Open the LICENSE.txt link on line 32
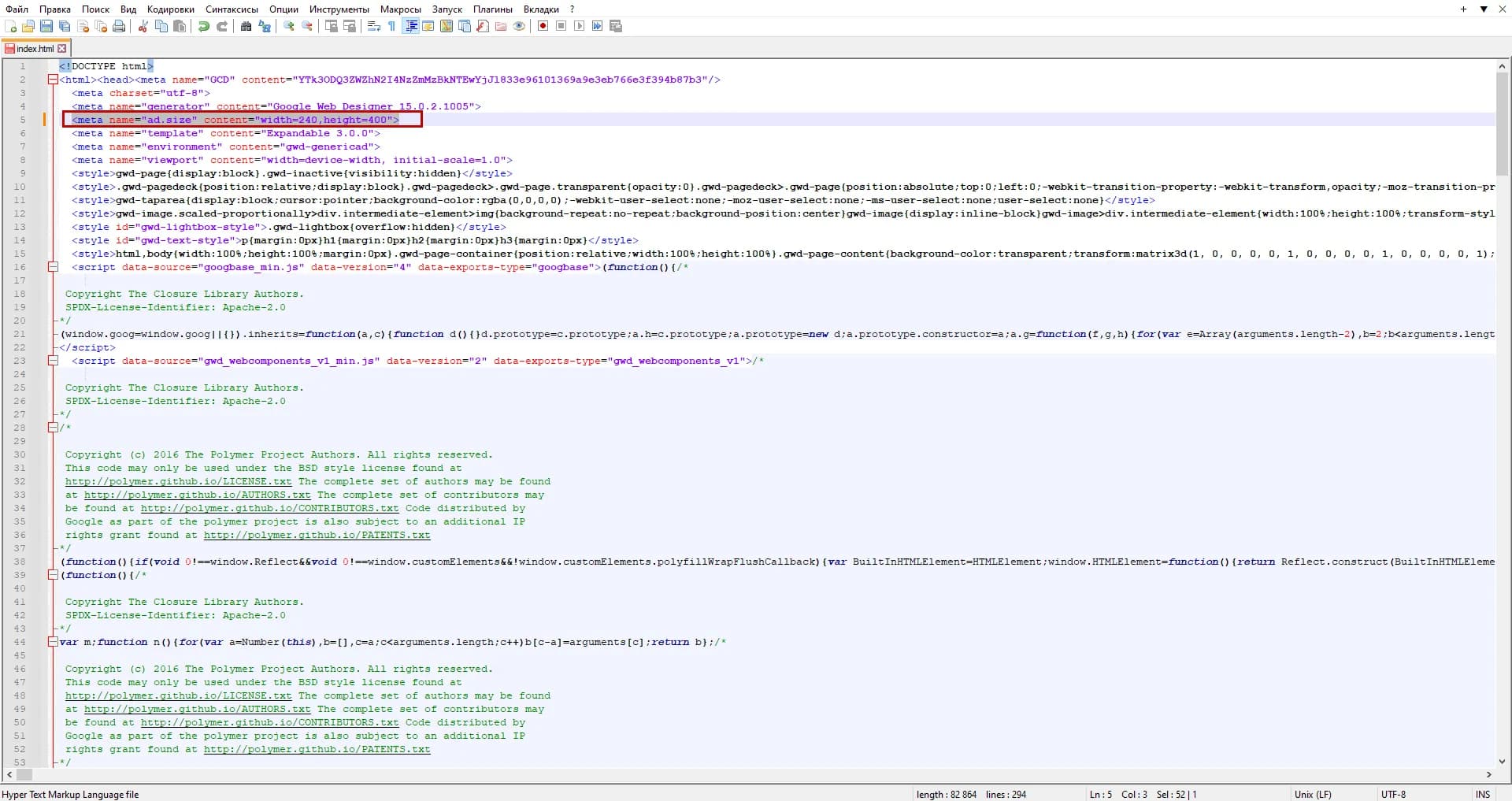Viewport: 1512px width, 801px height. 179,481
